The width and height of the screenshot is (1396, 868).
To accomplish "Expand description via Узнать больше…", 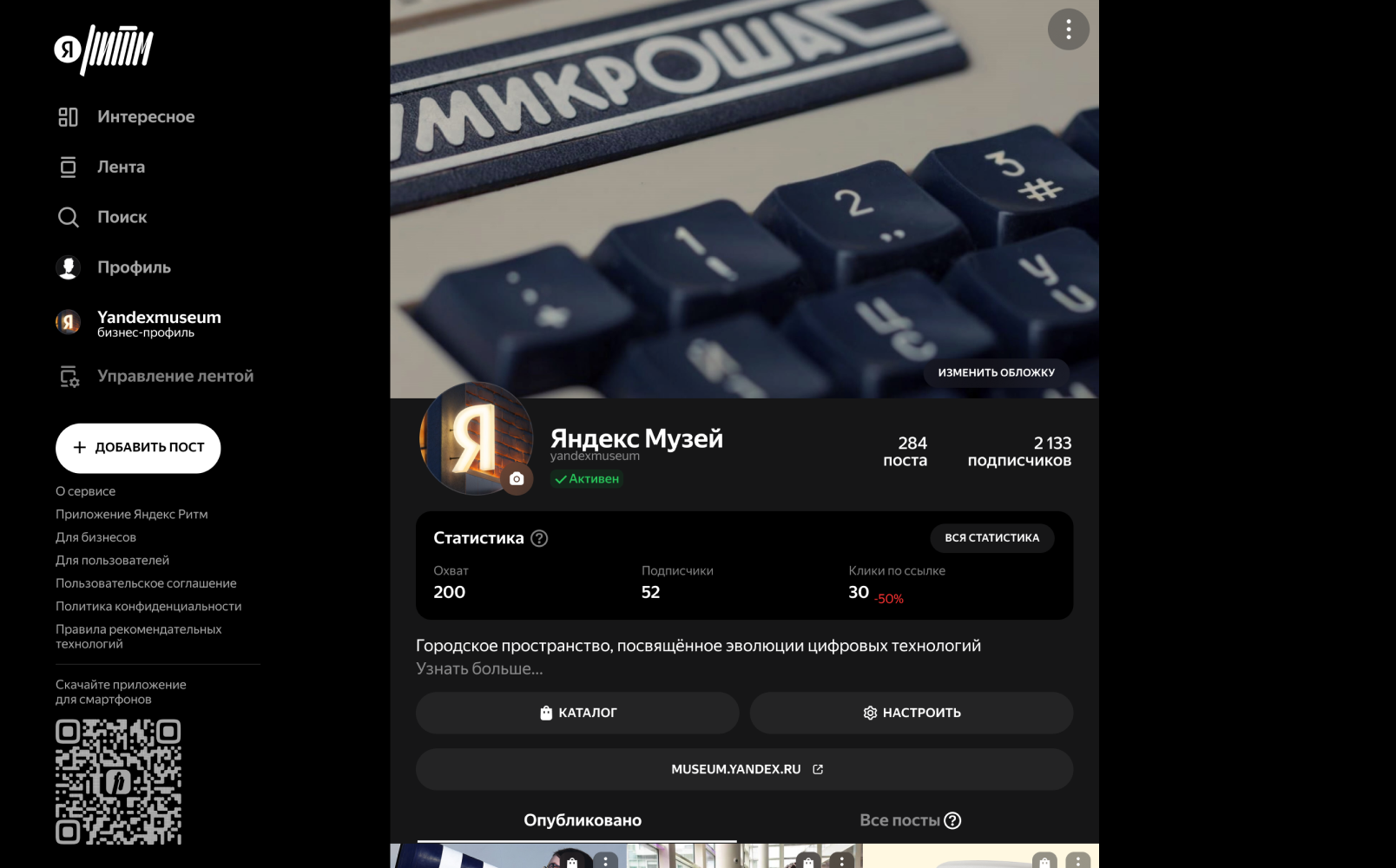I will tap(479, 668).
